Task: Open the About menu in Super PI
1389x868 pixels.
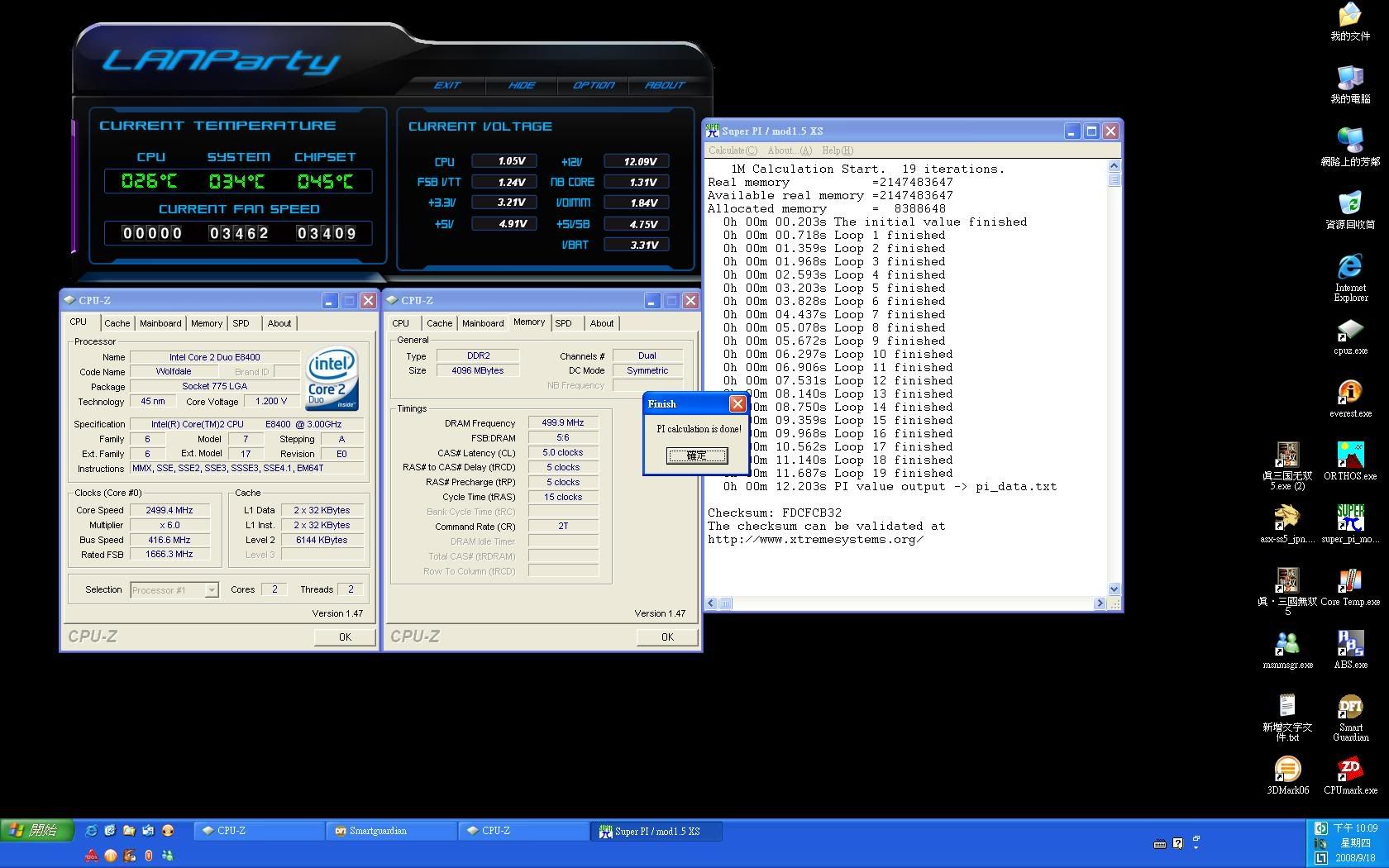Action: pyautogui.click(x=790, y=150)
